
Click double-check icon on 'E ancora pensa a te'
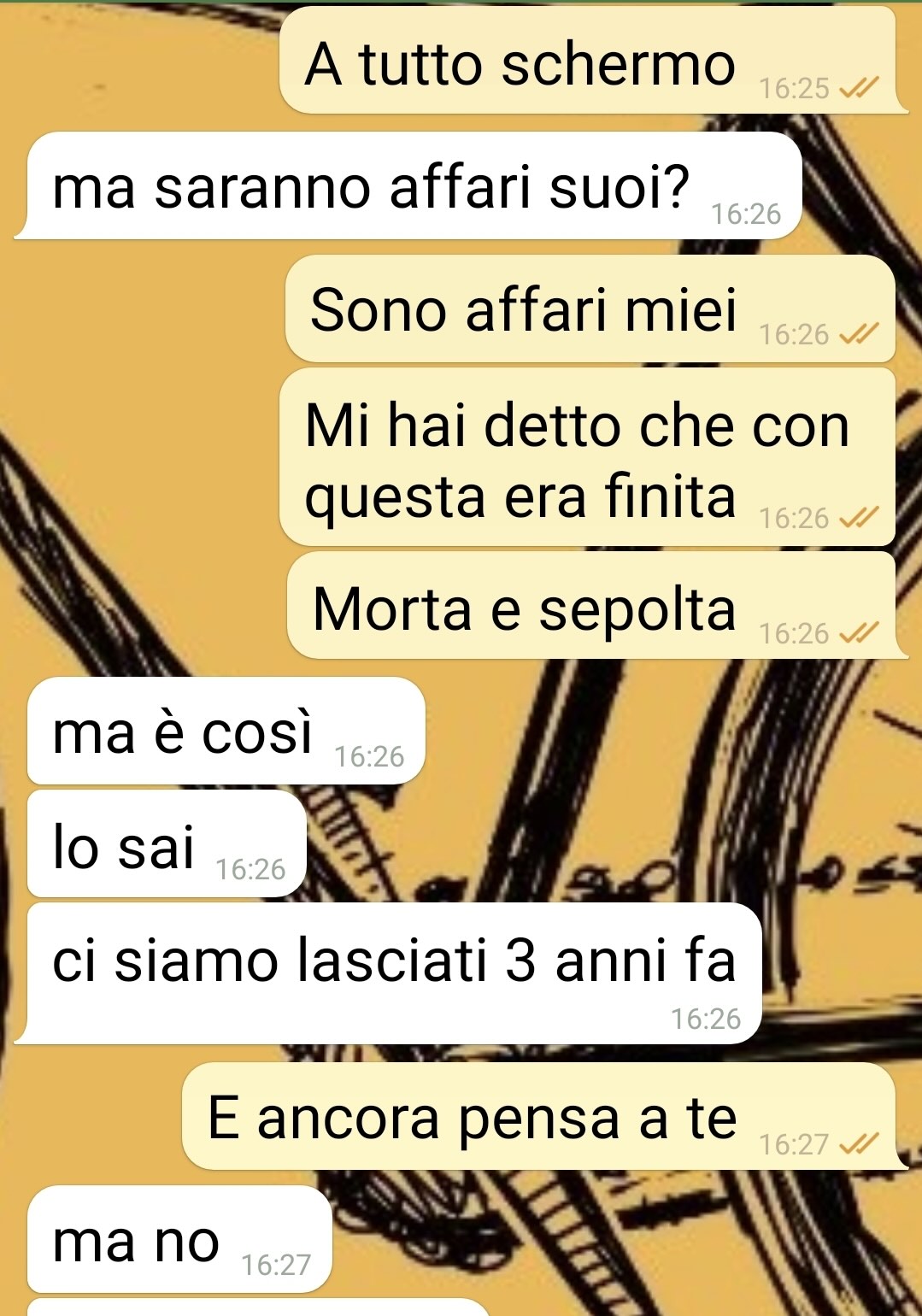(x=859, y=1144)
